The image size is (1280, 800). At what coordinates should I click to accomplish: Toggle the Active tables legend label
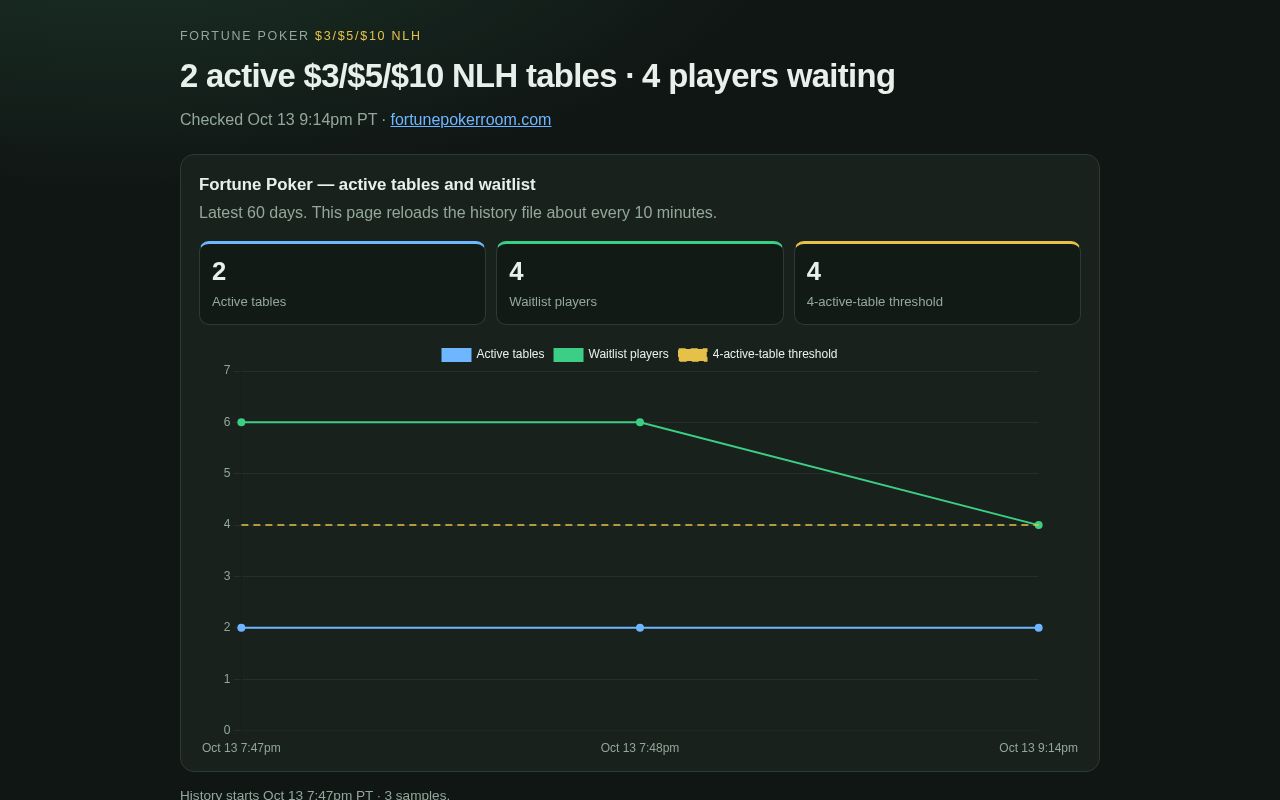point(510,354)
